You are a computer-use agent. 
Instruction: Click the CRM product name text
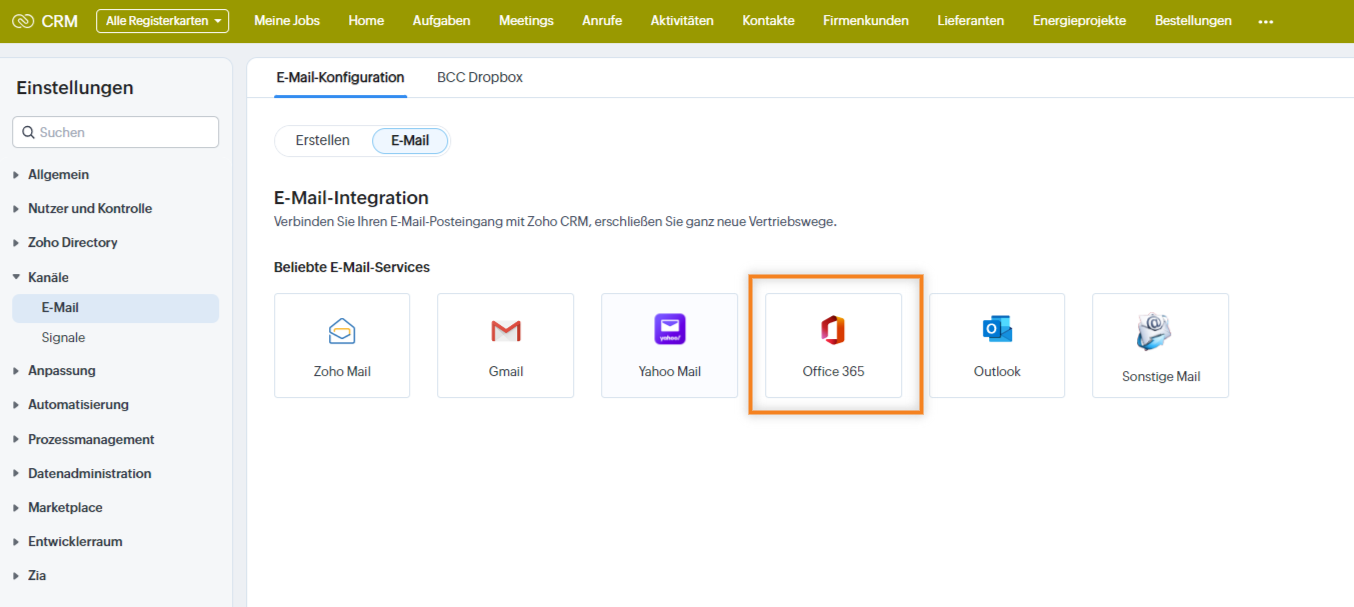click(60, 21)
